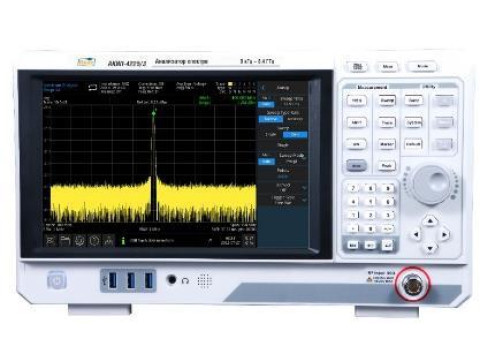Tap the dark gray key beside Peak

click(x=356, y=166)
